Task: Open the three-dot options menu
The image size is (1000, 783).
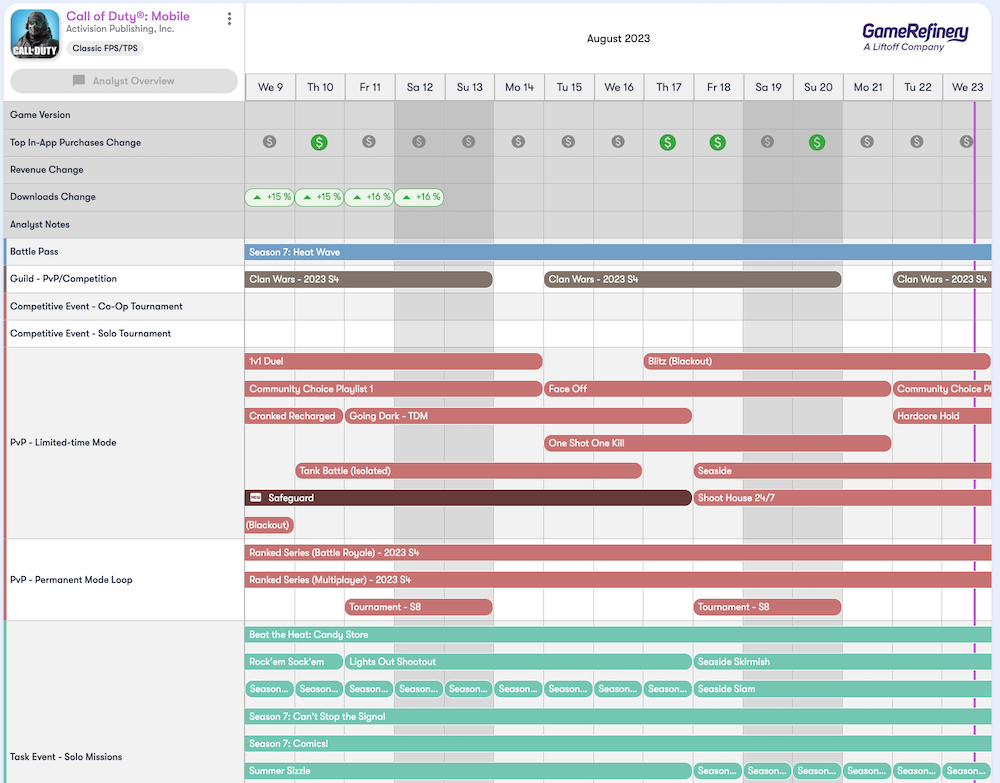Action: (x=229, y=18)
